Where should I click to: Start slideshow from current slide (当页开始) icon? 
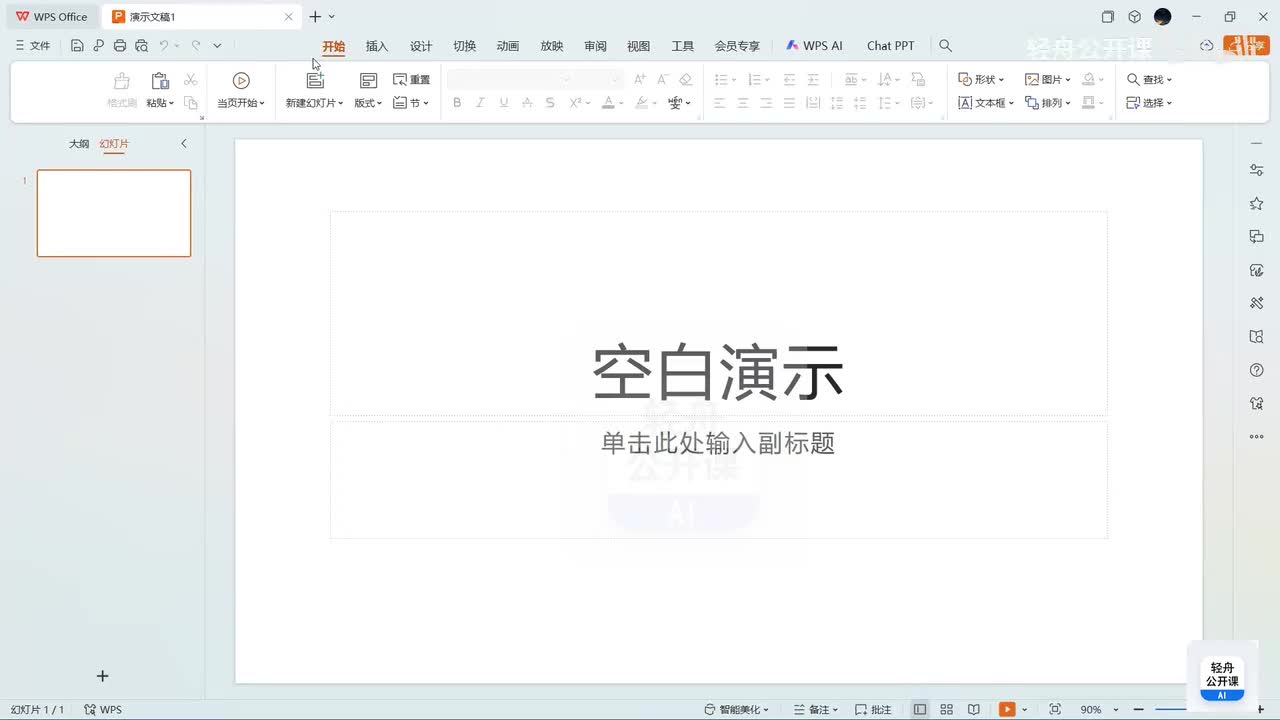[241, 81]
